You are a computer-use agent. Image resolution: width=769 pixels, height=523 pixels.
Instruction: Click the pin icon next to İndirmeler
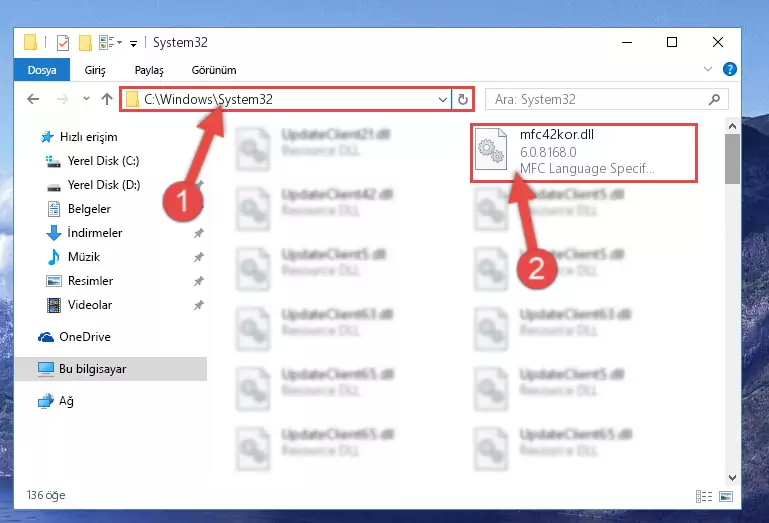(199, 233)
